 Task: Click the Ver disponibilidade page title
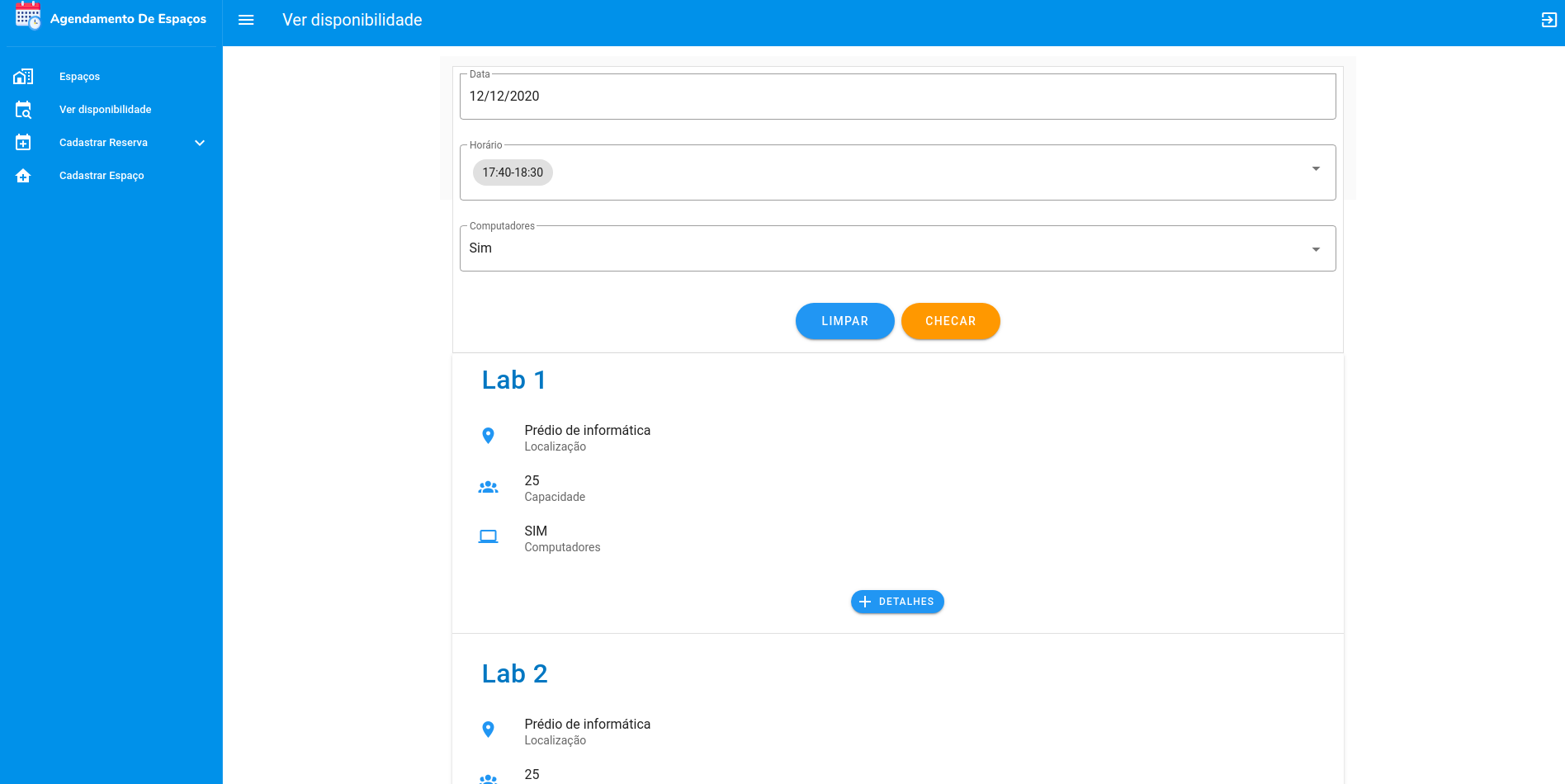click(352, 20)
